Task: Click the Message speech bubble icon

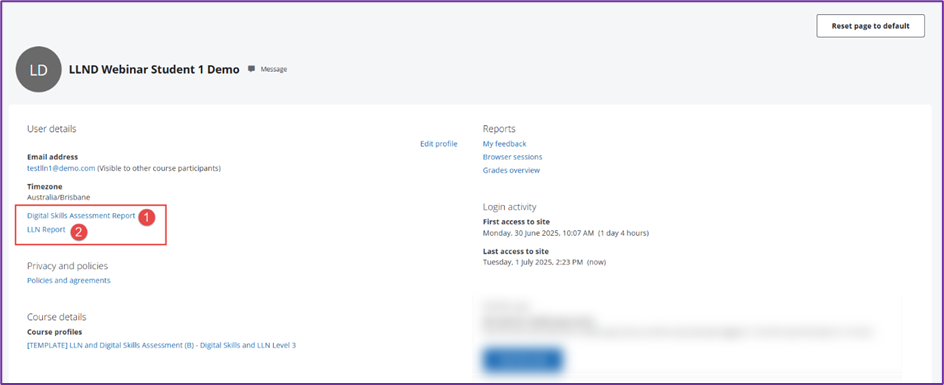Action: point(251,69)
